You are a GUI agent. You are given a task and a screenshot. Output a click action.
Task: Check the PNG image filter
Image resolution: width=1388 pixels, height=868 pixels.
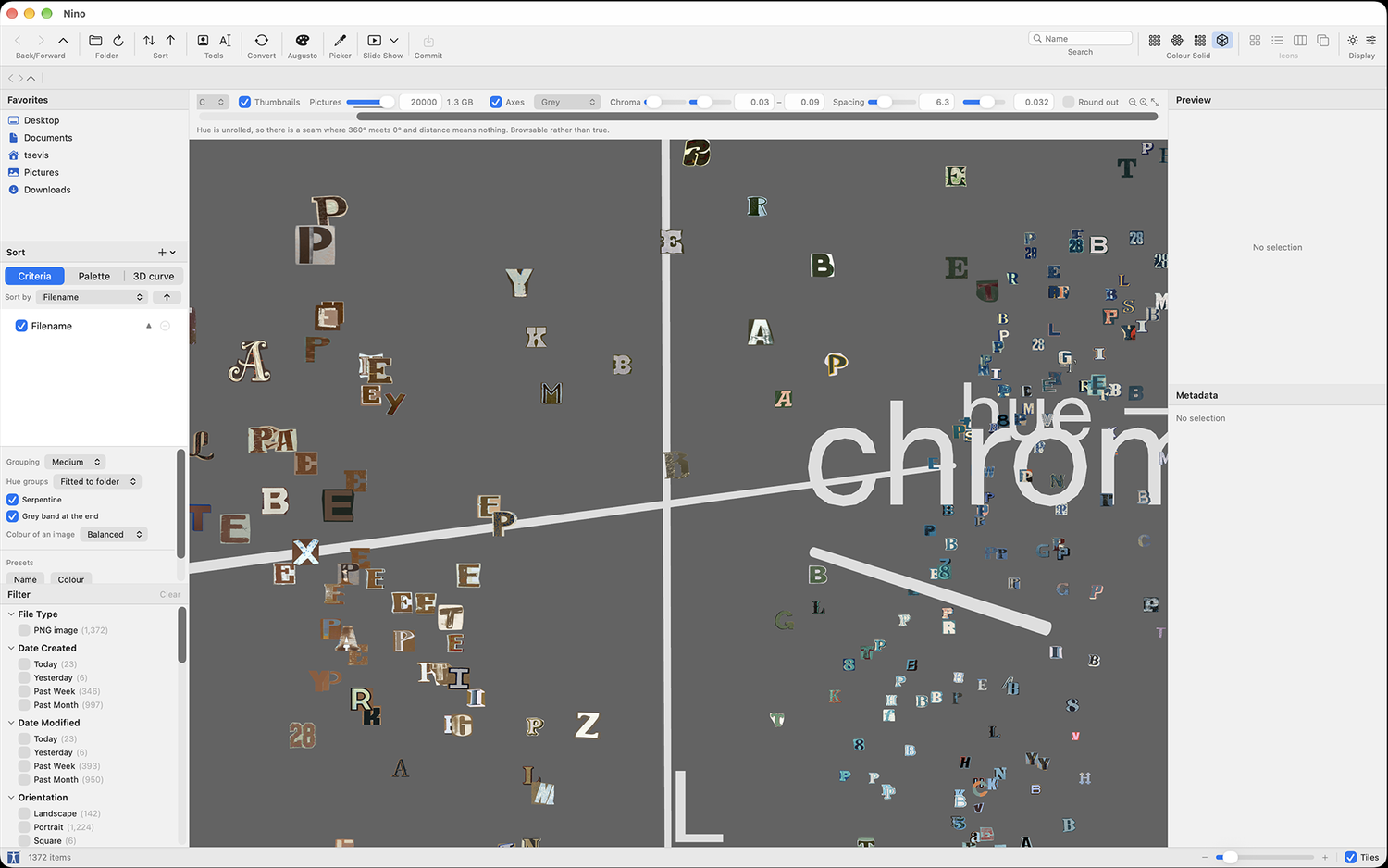pyautogui.click(x=24, y=630)
